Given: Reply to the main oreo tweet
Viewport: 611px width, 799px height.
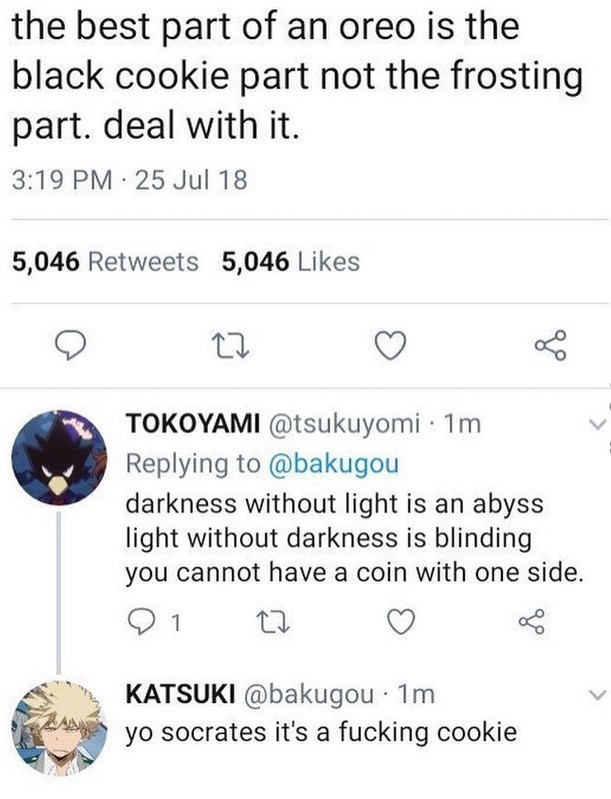Looking at the screenshot, I should coord(70,346).
